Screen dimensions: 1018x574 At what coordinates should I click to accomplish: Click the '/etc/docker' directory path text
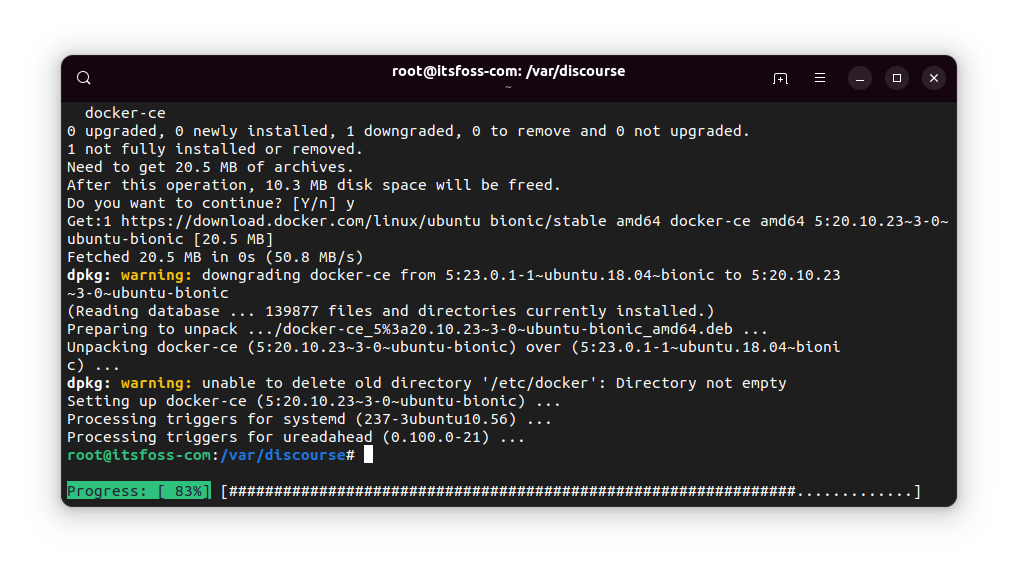(540, 383)
